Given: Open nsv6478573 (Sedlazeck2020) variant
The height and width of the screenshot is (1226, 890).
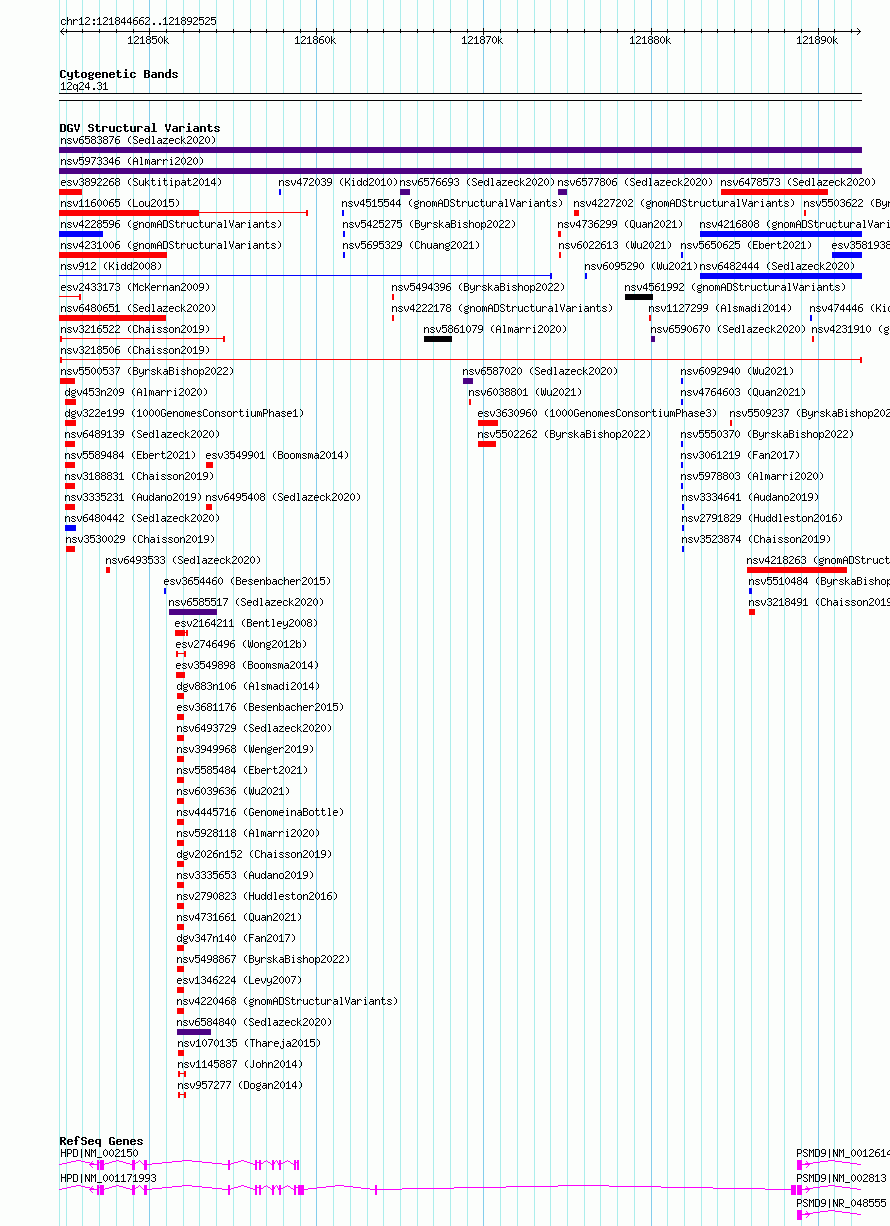Looking at the screenshot, I should tap(798, 182).
